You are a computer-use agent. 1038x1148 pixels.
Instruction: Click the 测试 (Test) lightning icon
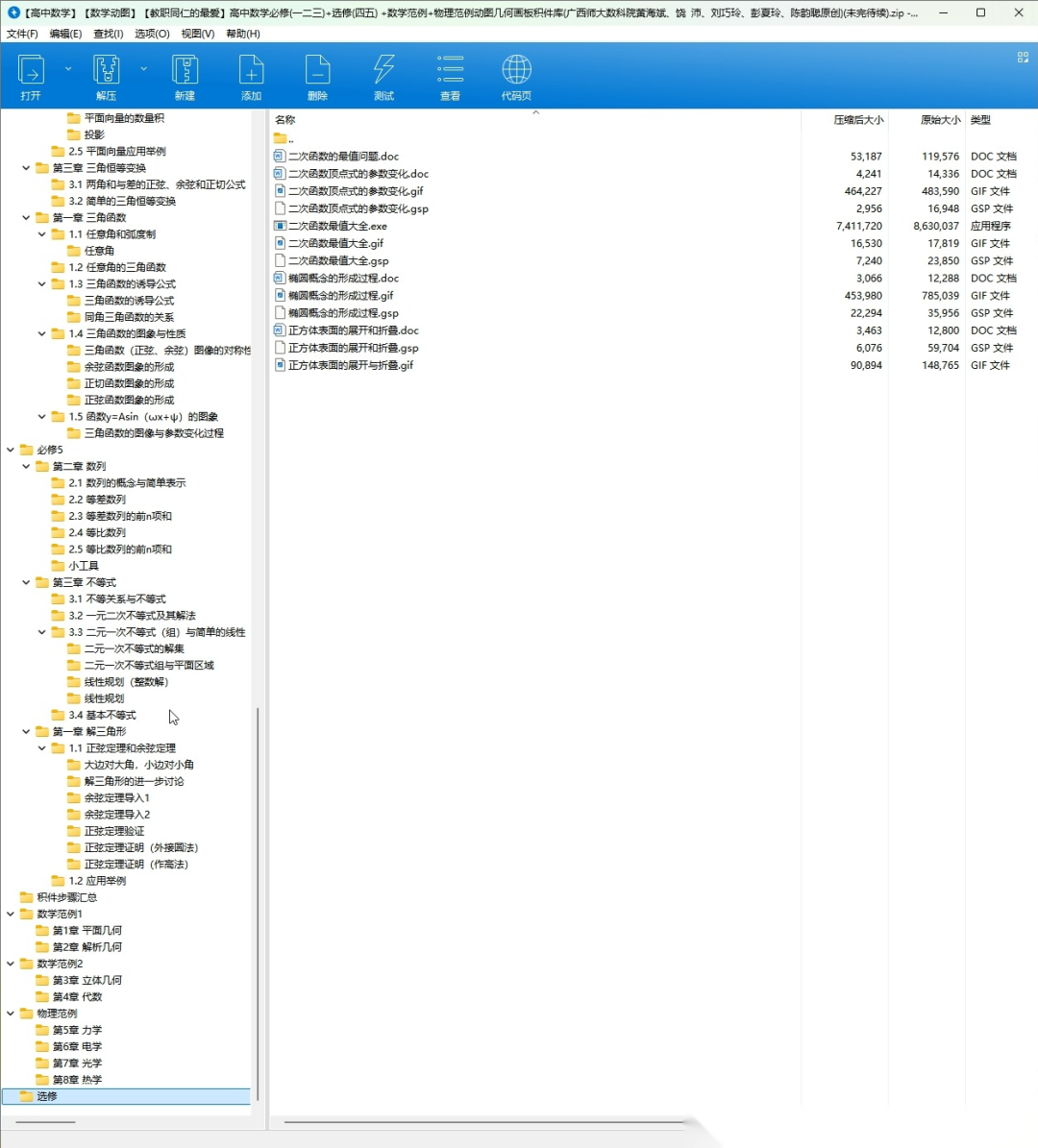point(383,71)
